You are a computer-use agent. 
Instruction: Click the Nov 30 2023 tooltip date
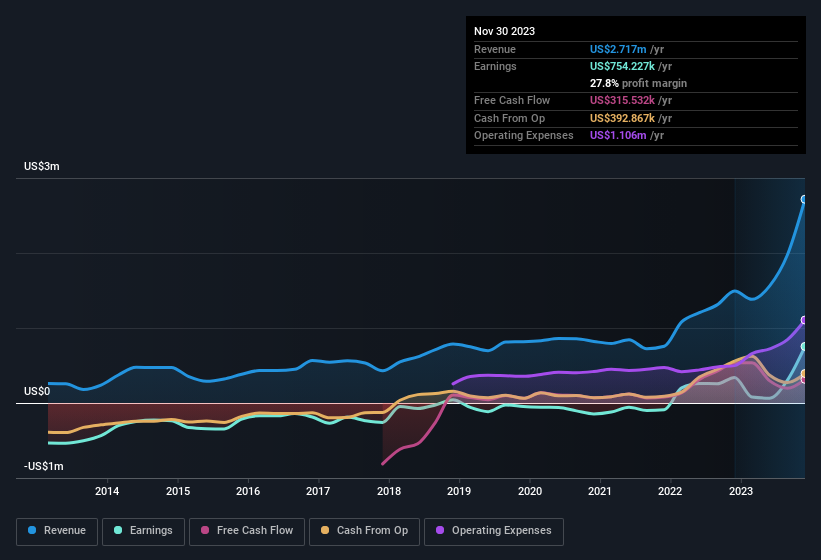[x=504, y=31]
